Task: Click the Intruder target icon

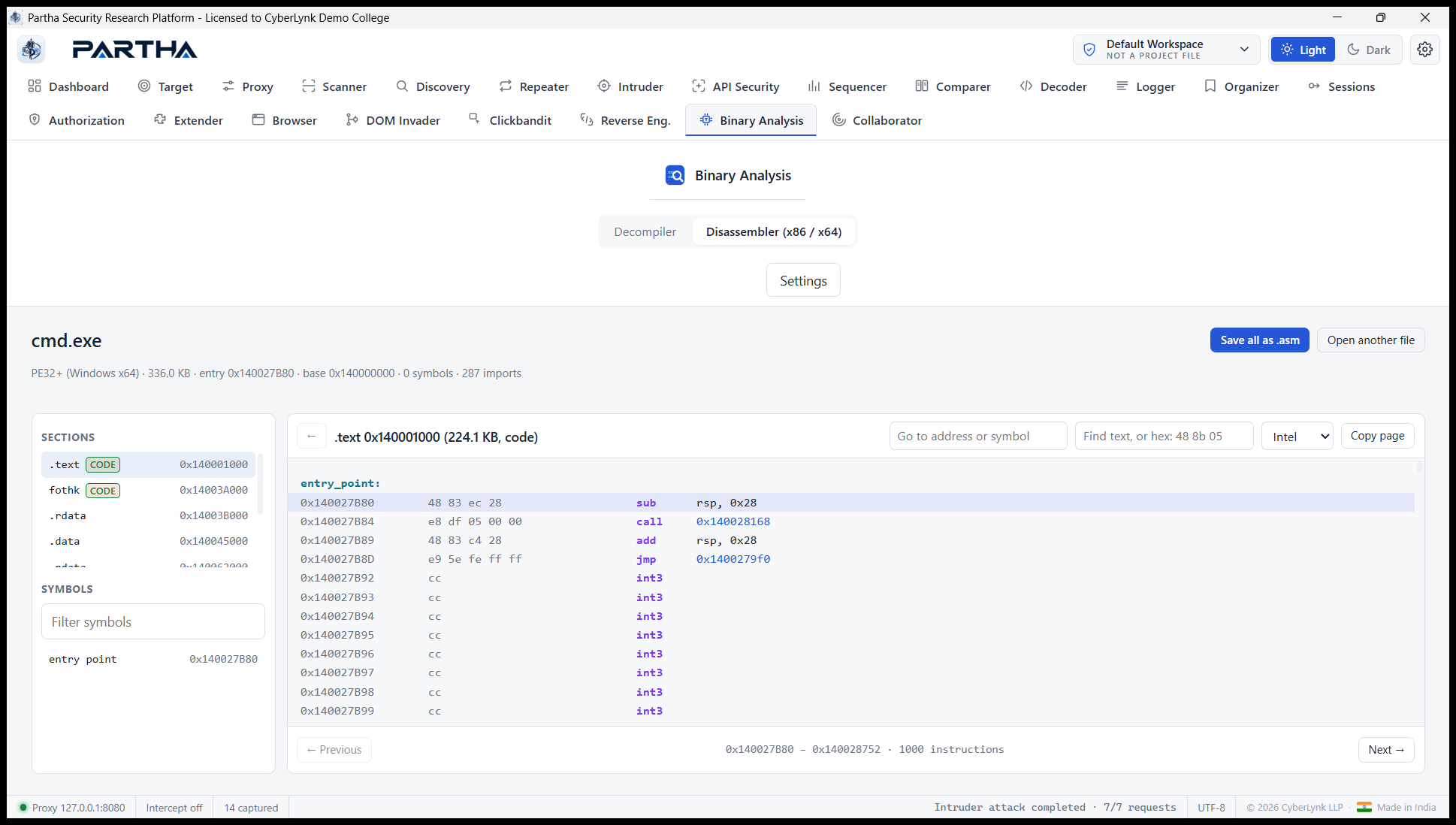Action: click(x=604, y=86)
